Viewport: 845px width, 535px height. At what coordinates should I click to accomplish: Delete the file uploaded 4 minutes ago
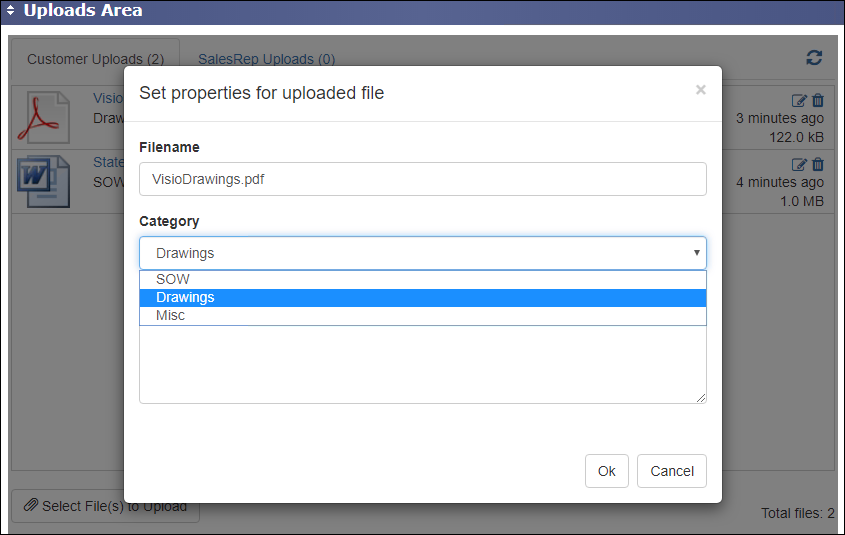818,164
